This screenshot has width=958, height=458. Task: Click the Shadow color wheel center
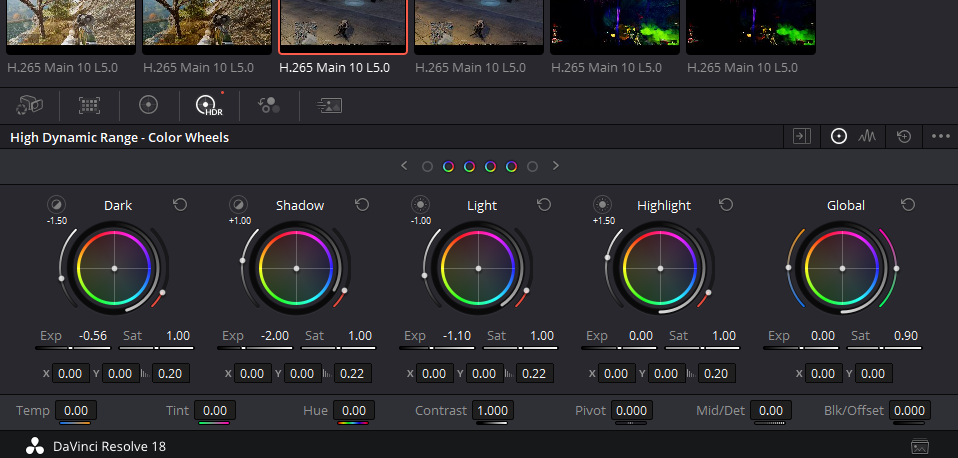[x=296, y=269]
